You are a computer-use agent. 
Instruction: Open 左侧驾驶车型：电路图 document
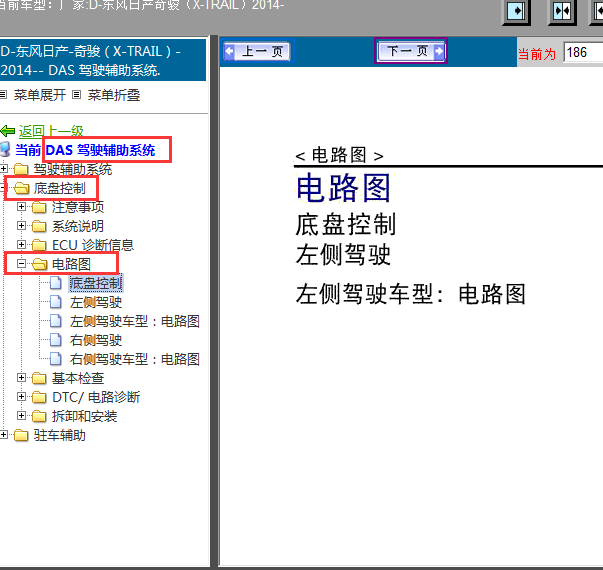pos(135,321)
